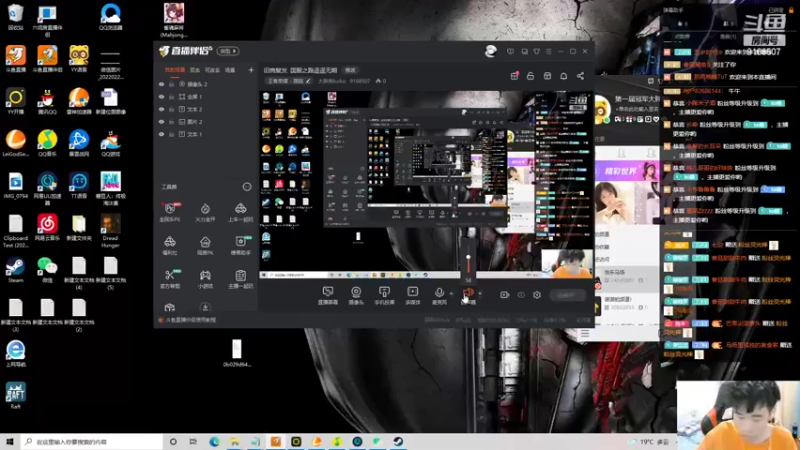This screenshot has width=800, height=450.
Task: Edit the stream category pencil icon
Action: point(308,81)
